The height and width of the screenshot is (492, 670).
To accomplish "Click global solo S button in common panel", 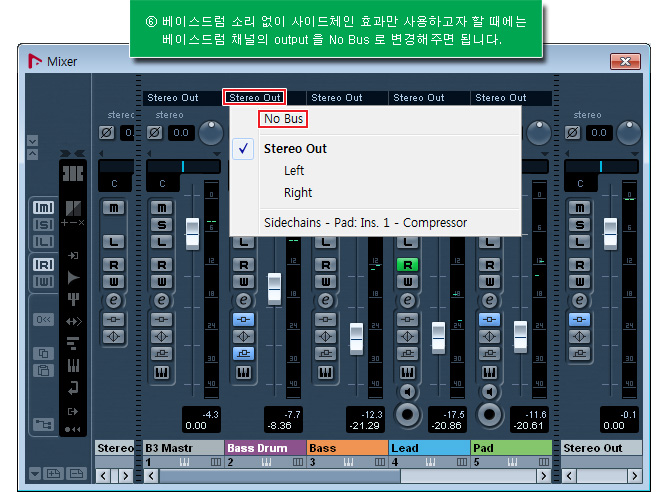I will coord(44,225).
